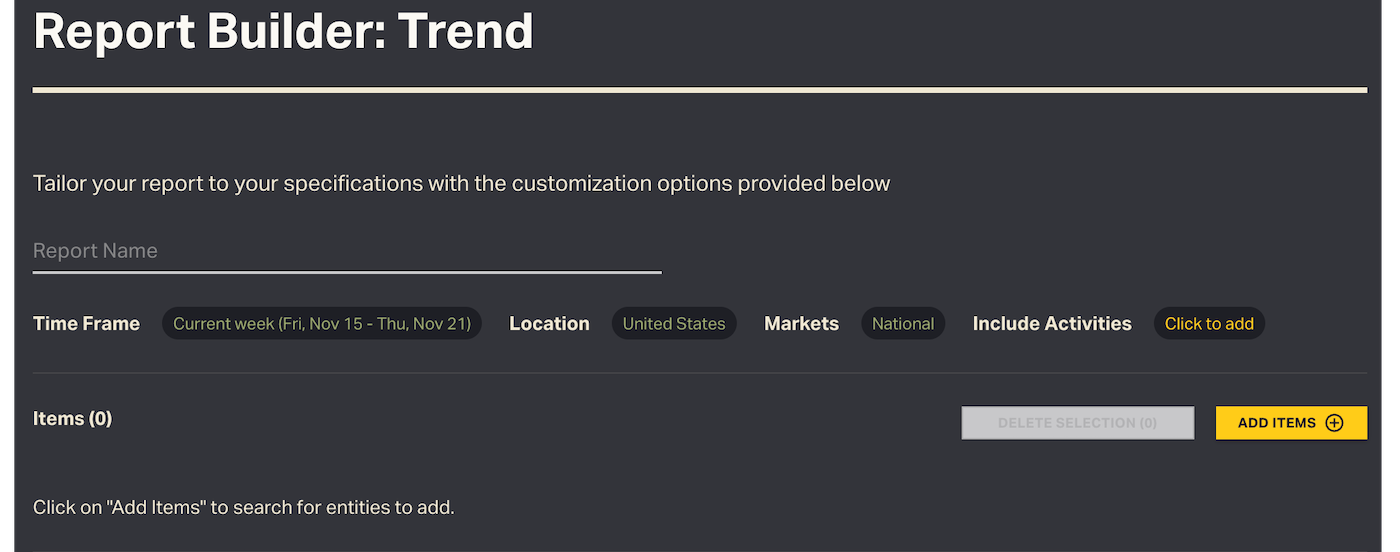Open the National markets selector

pos(902,324)
